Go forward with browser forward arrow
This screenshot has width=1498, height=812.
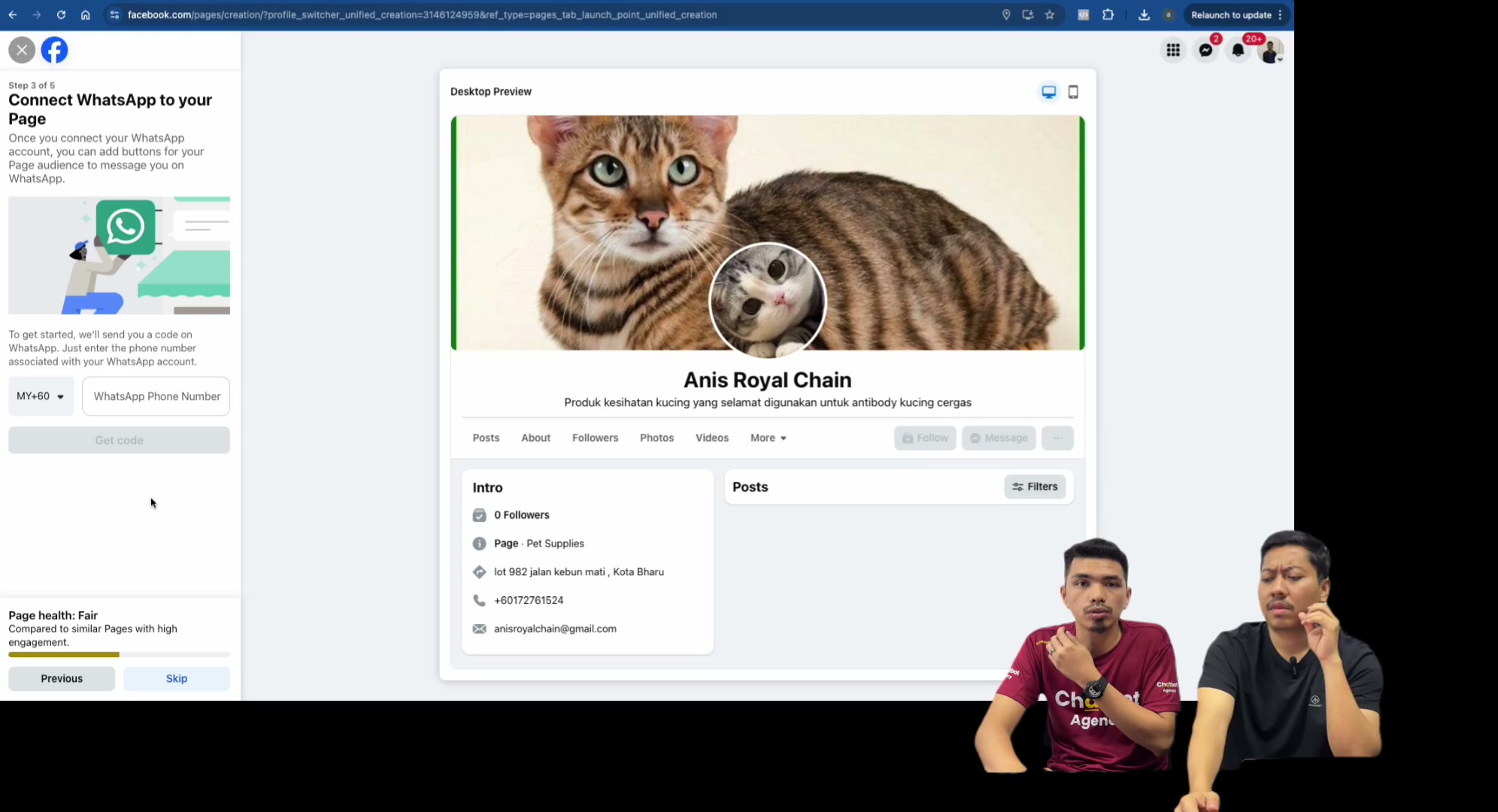pyautogui.click(x=37, y=15)
